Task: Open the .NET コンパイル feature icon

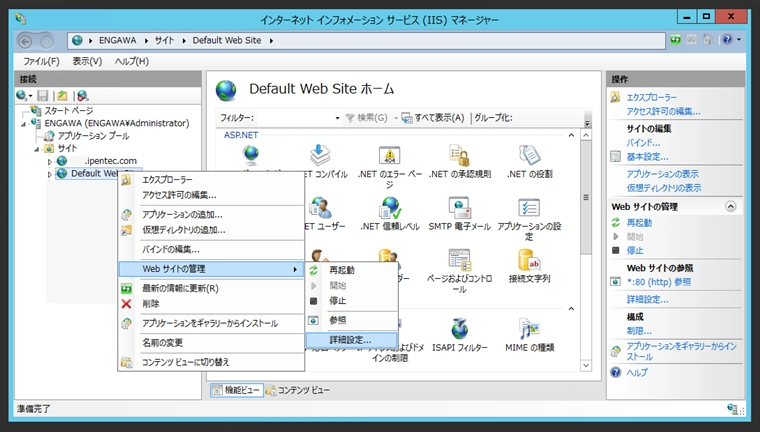Action: click(320, 156)
